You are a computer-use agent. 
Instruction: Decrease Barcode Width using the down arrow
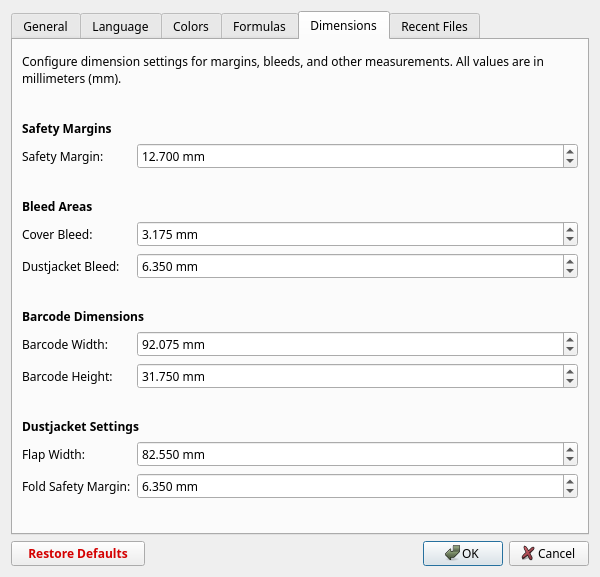(x=569, y=349)
